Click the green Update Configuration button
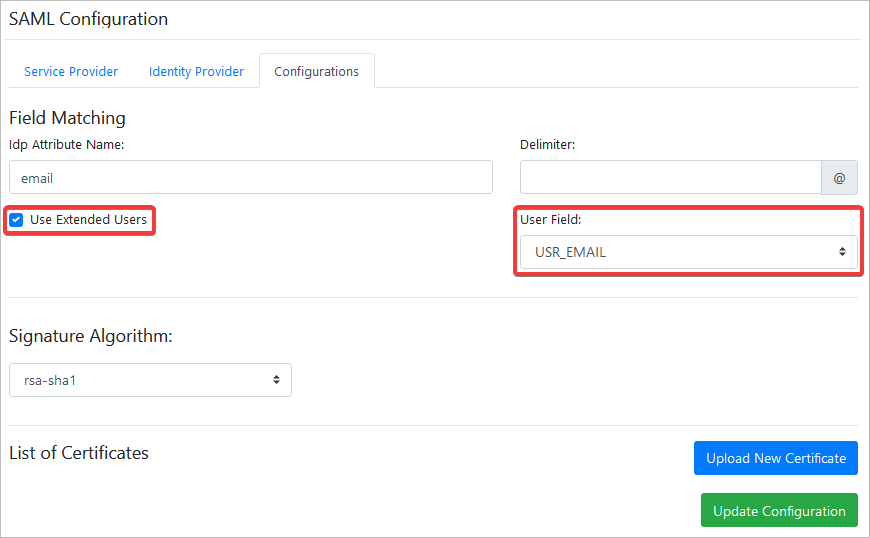The height and width of the screenshot is (538, 870). [779, 511]
